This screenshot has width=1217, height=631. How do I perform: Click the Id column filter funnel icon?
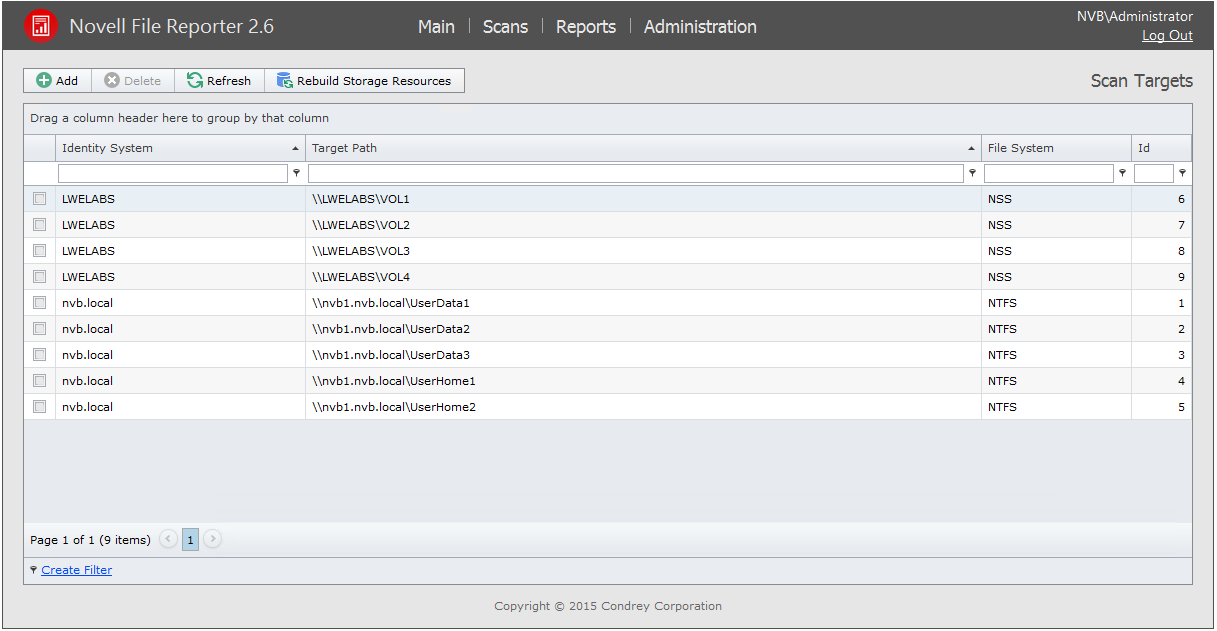[1182, 173]
